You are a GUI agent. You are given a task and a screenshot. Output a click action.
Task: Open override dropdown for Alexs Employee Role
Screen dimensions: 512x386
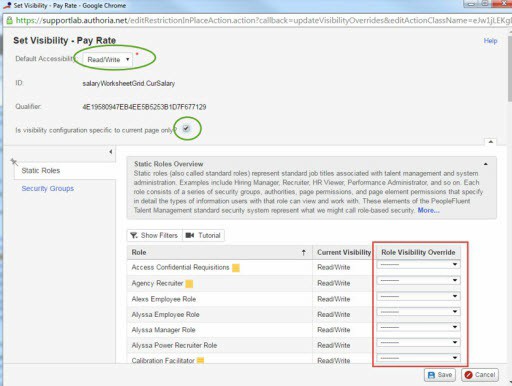click(x=418, y=296)
